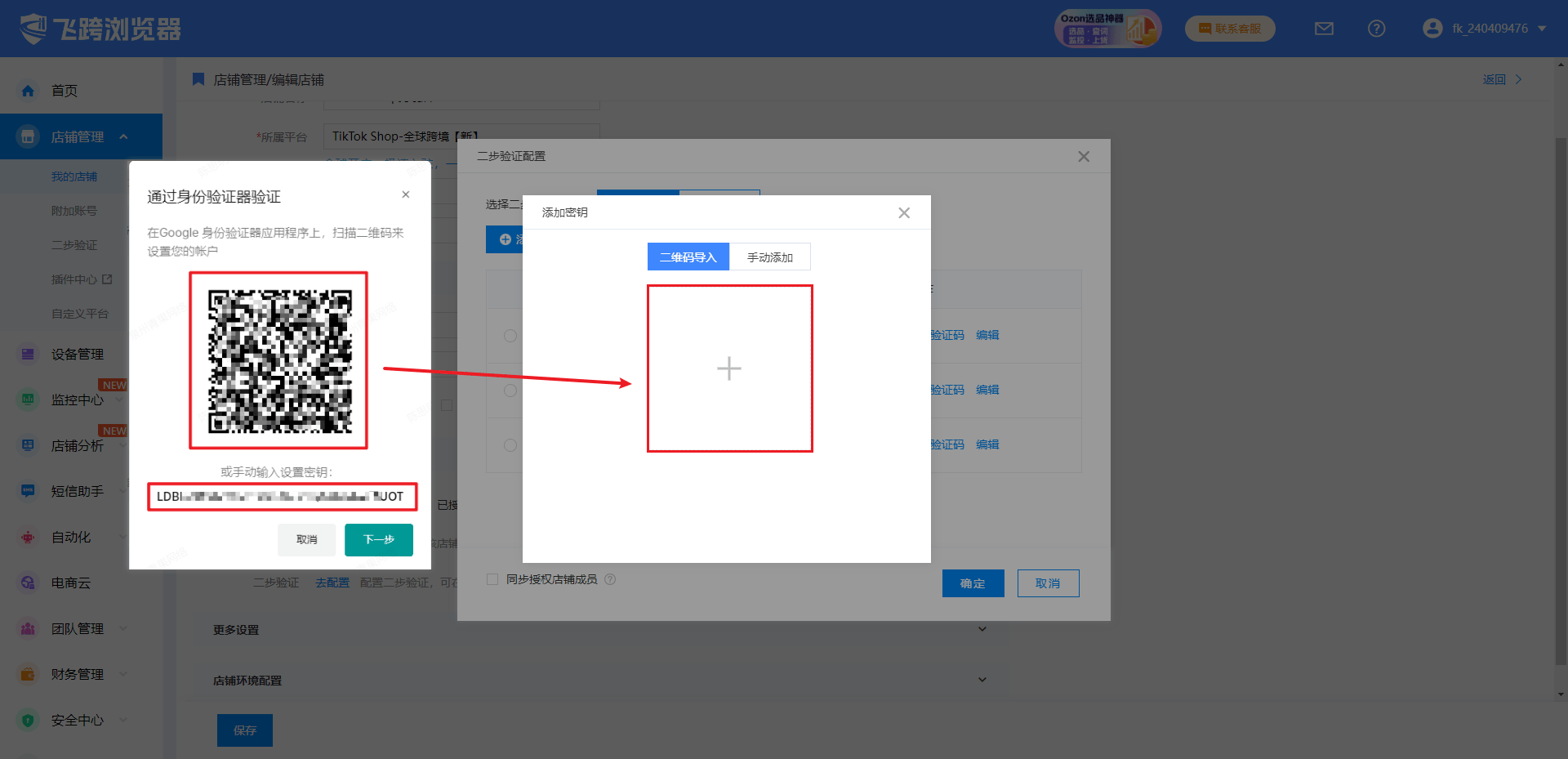Expand the fk_240409476 account dropdown
Viewport: 1568px width, 759px height.
pos(1542,29)
